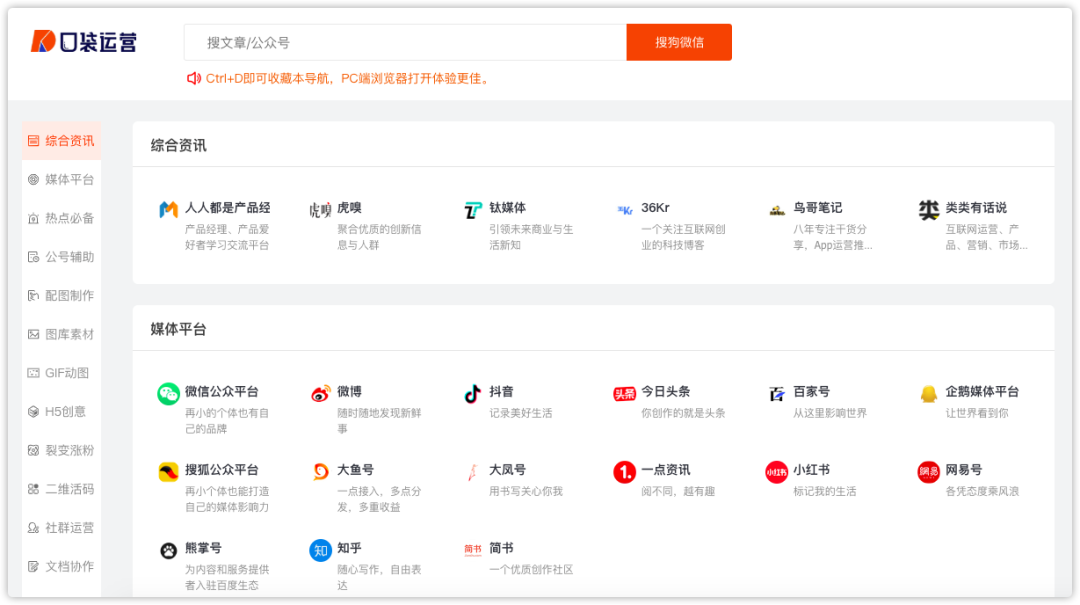This screenshot has width=1080, height=605.
Task: Click the 搜狗微信 search button
Action: tap(679, 42)
